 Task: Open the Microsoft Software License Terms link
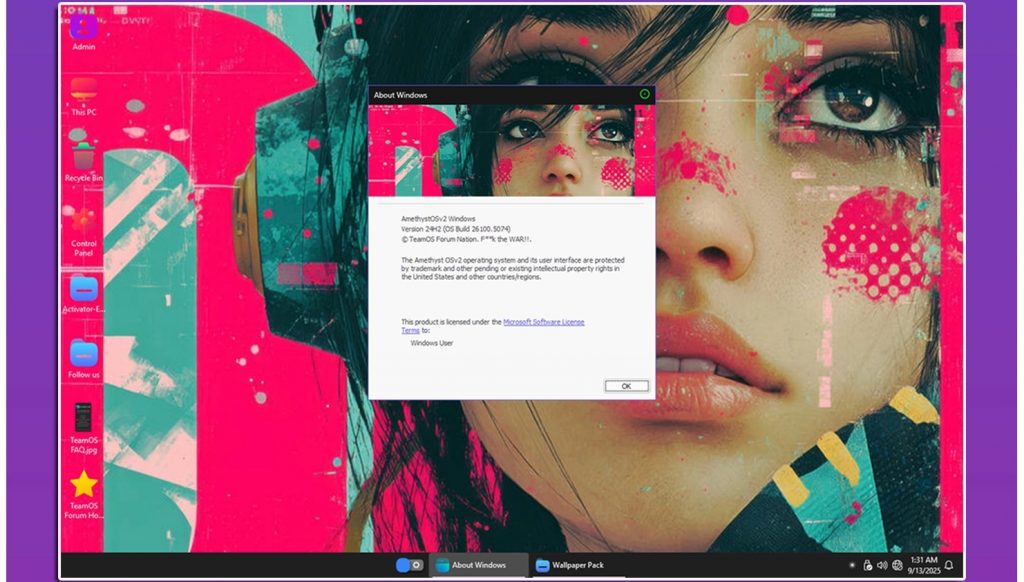click(x=543, y=322)
